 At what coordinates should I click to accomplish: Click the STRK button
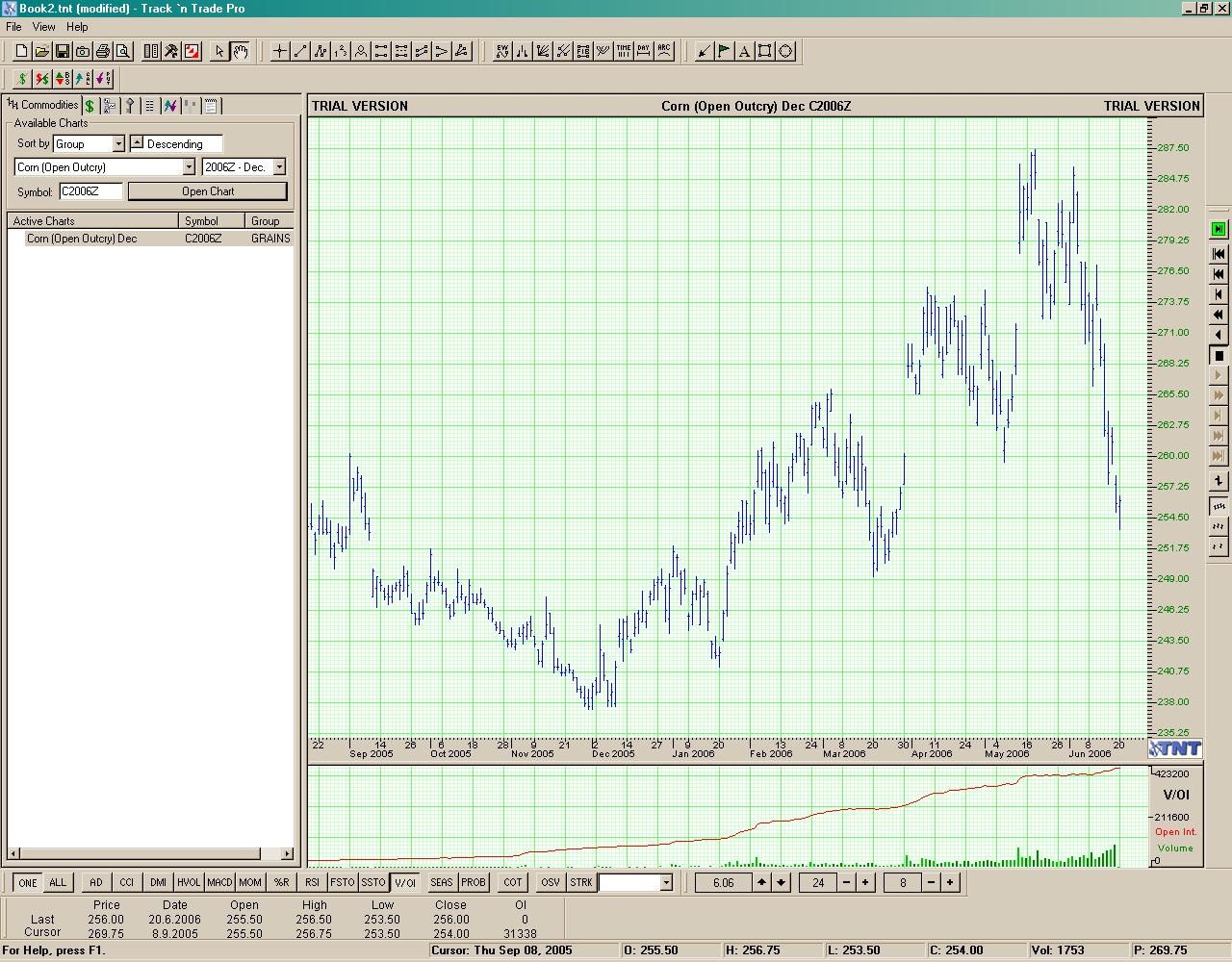pyautogui.click(x=581, y=882)
